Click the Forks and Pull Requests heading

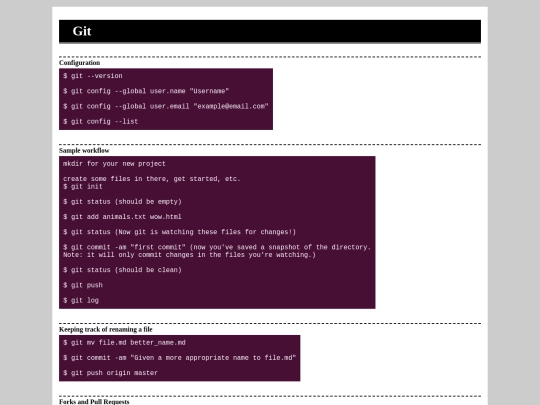94,402
